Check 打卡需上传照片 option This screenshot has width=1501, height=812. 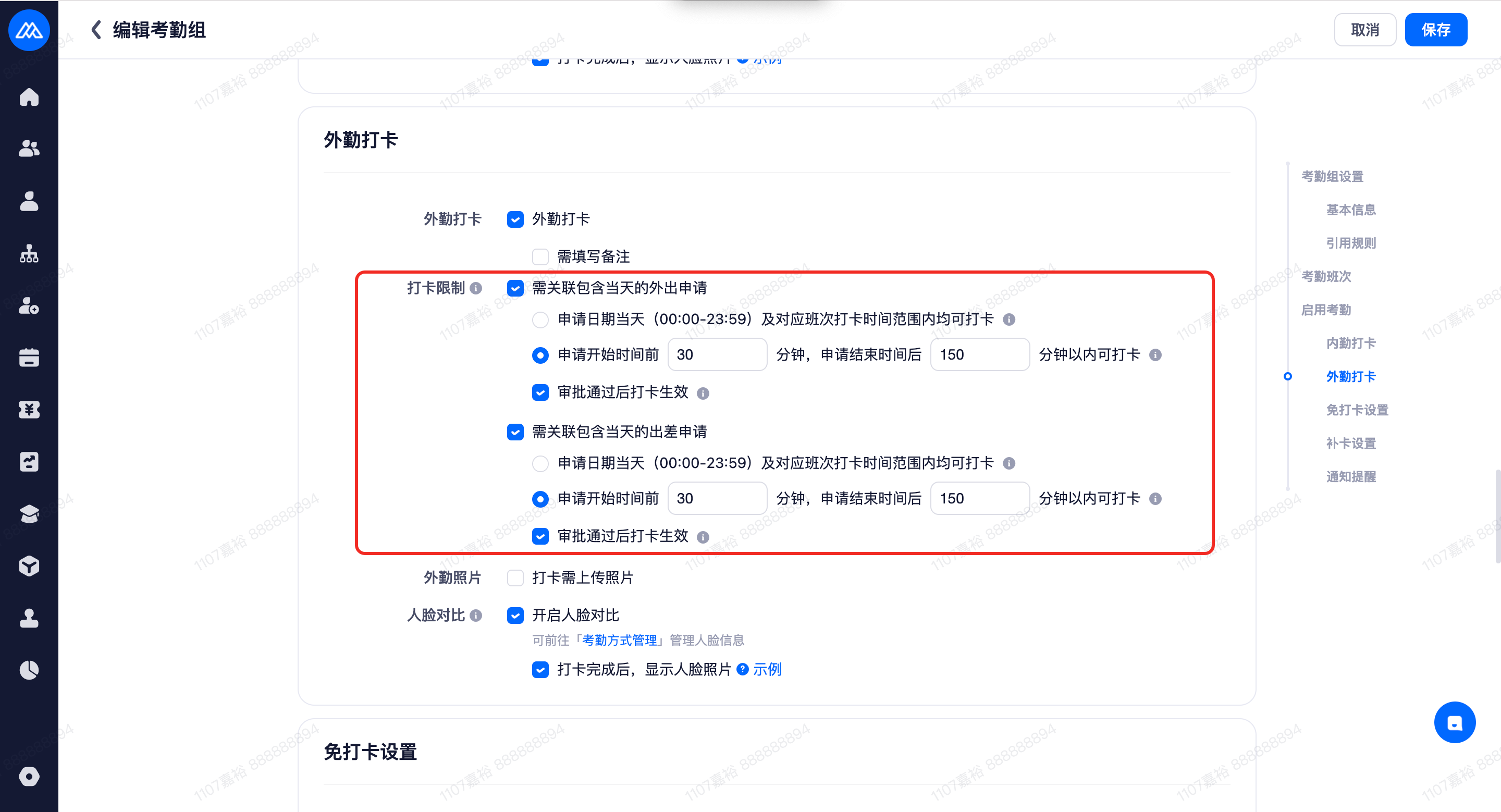point(515,578)
